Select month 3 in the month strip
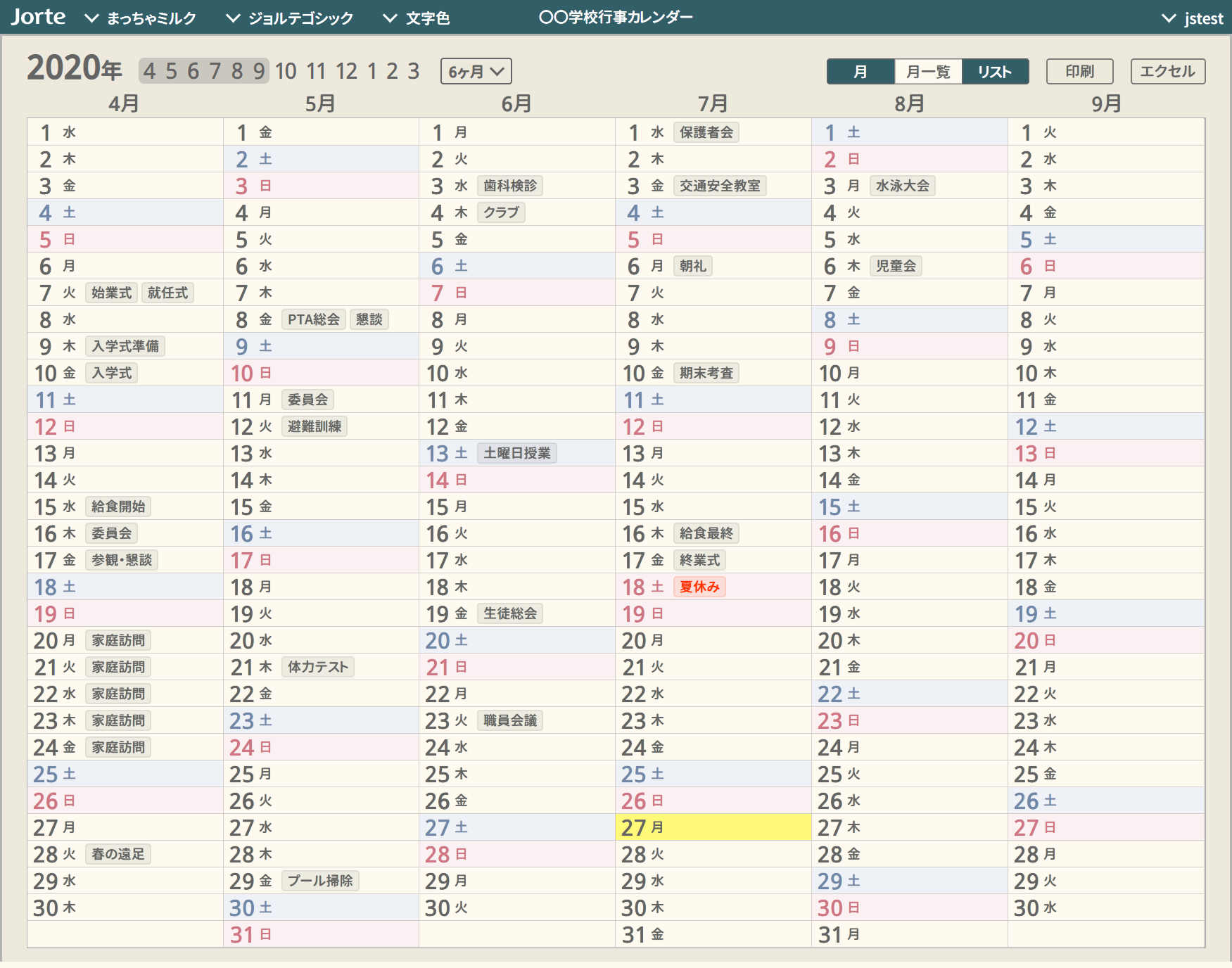 [414, 70]
